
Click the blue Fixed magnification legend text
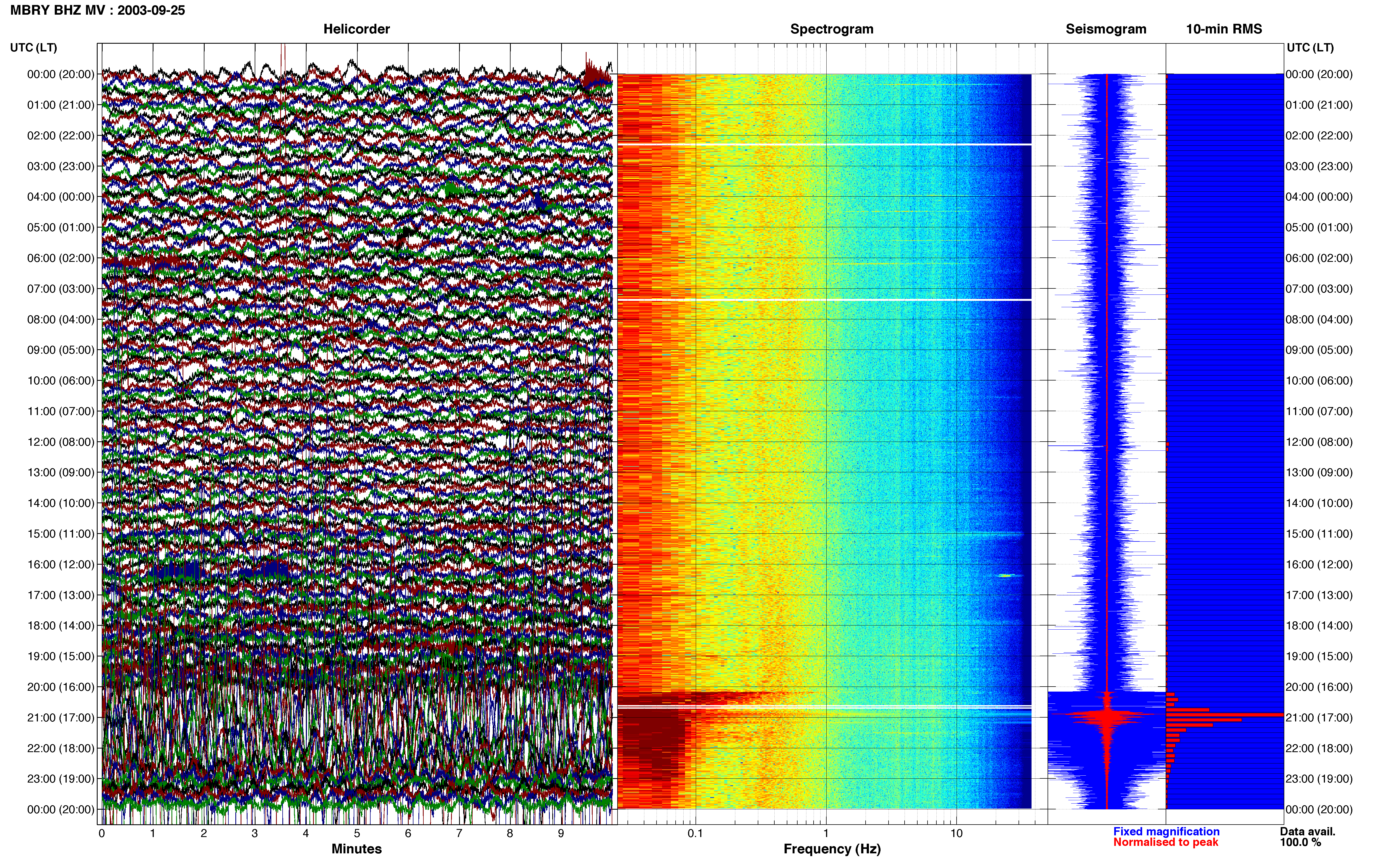pos(1166,831)
